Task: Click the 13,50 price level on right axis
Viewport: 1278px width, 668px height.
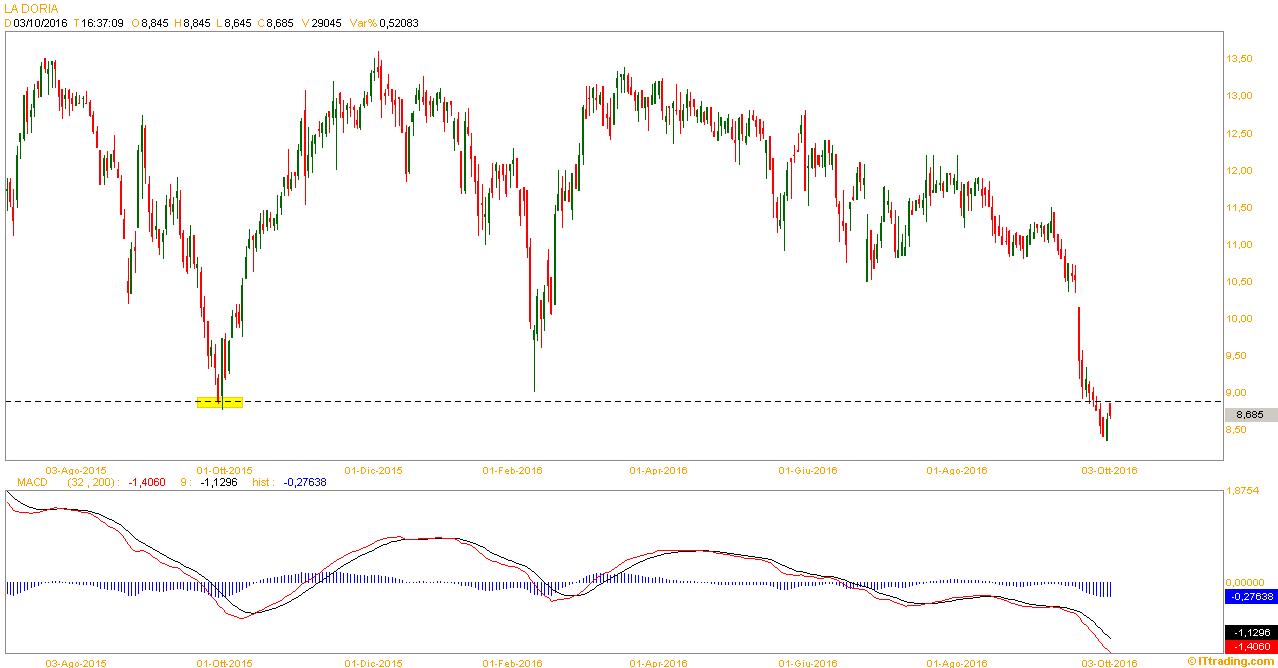Action: [1239, 59]
